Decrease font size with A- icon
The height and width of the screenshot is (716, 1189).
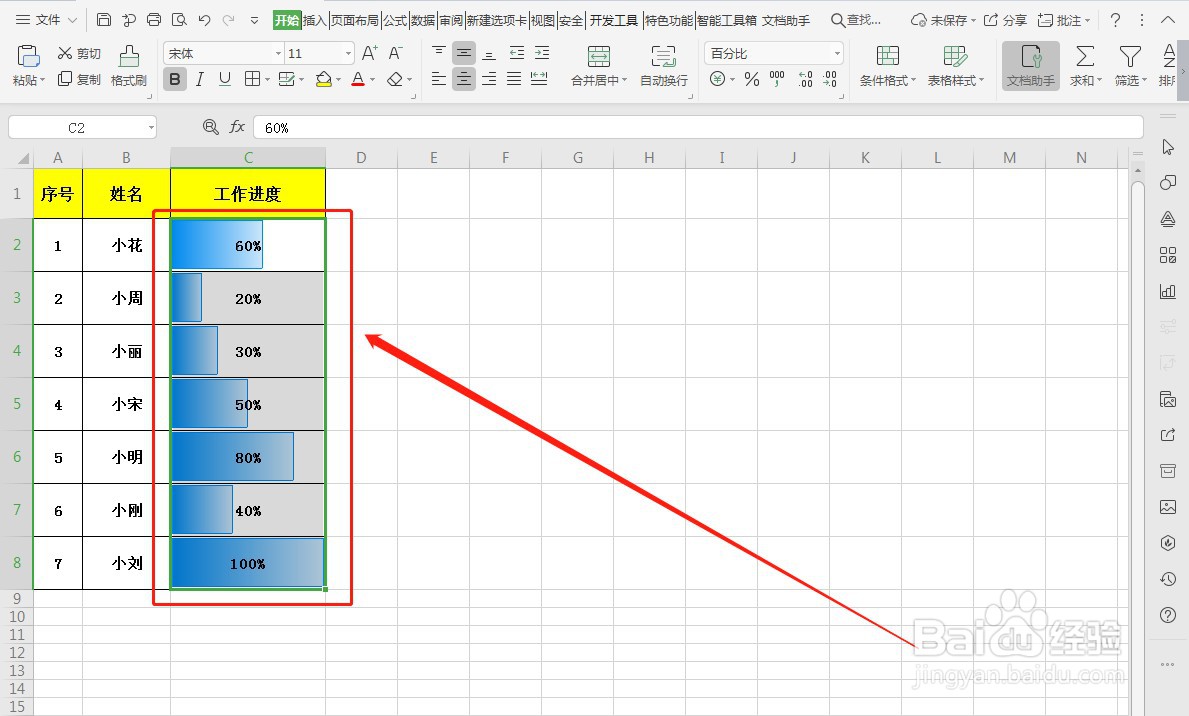[x=395, y=53]
